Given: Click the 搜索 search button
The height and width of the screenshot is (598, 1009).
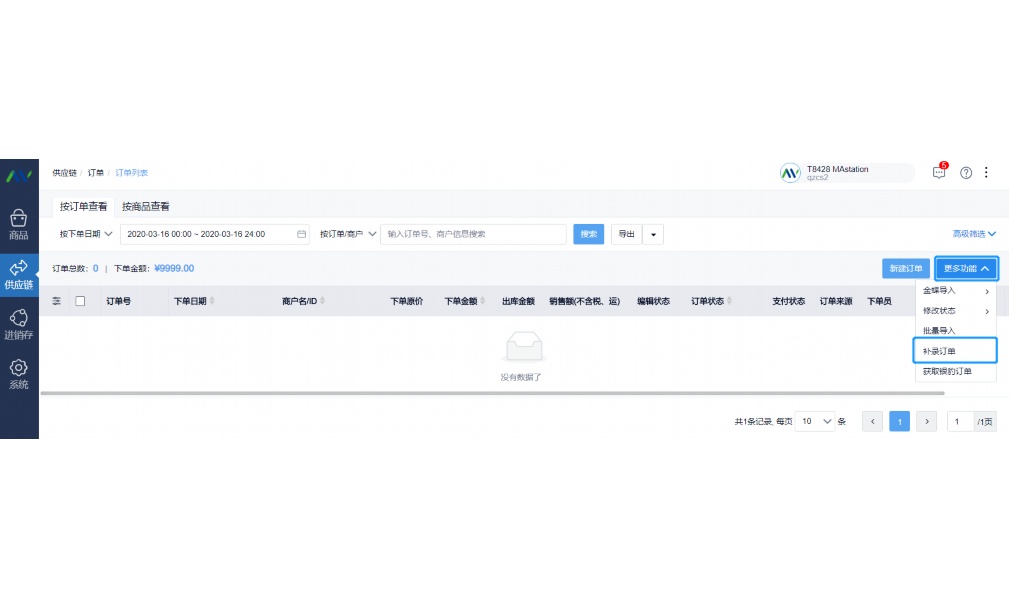Looking at the screenshot, I should pos(588,233).
